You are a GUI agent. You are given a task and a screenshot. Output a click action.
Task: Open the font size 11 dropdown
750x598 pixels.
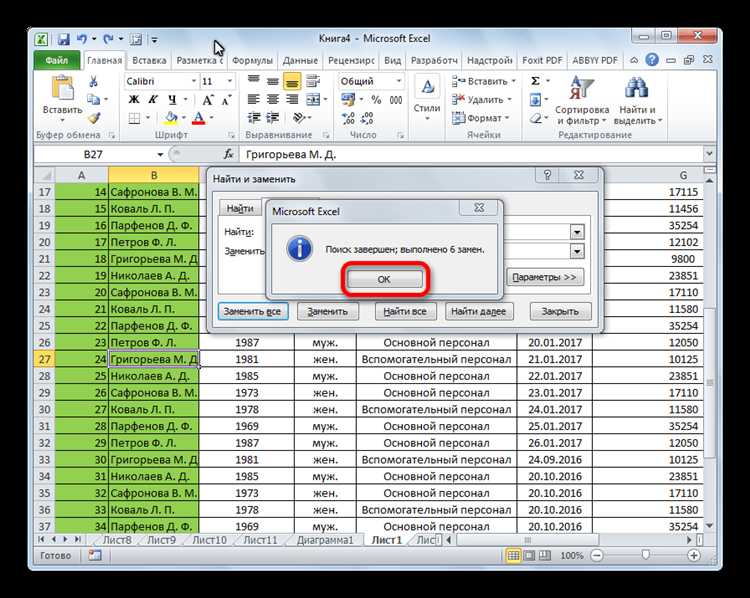230,81
